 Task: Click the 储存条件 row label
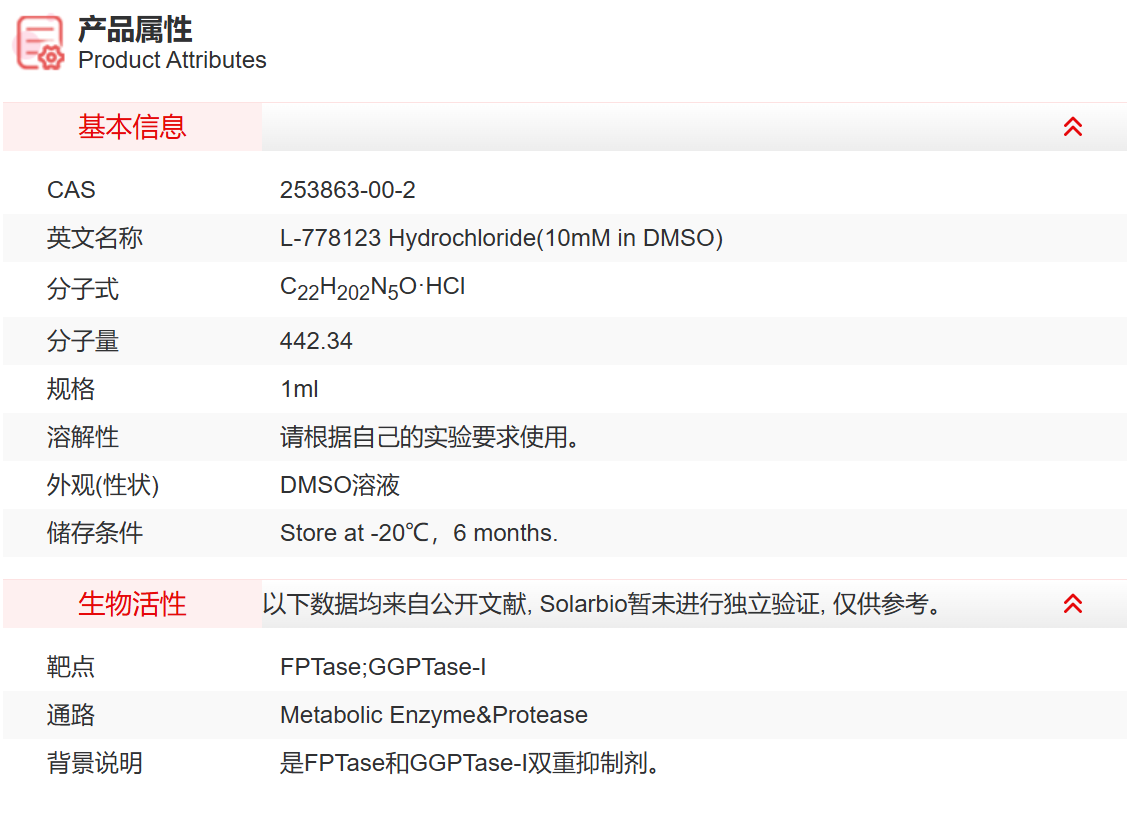click(95, 533)
